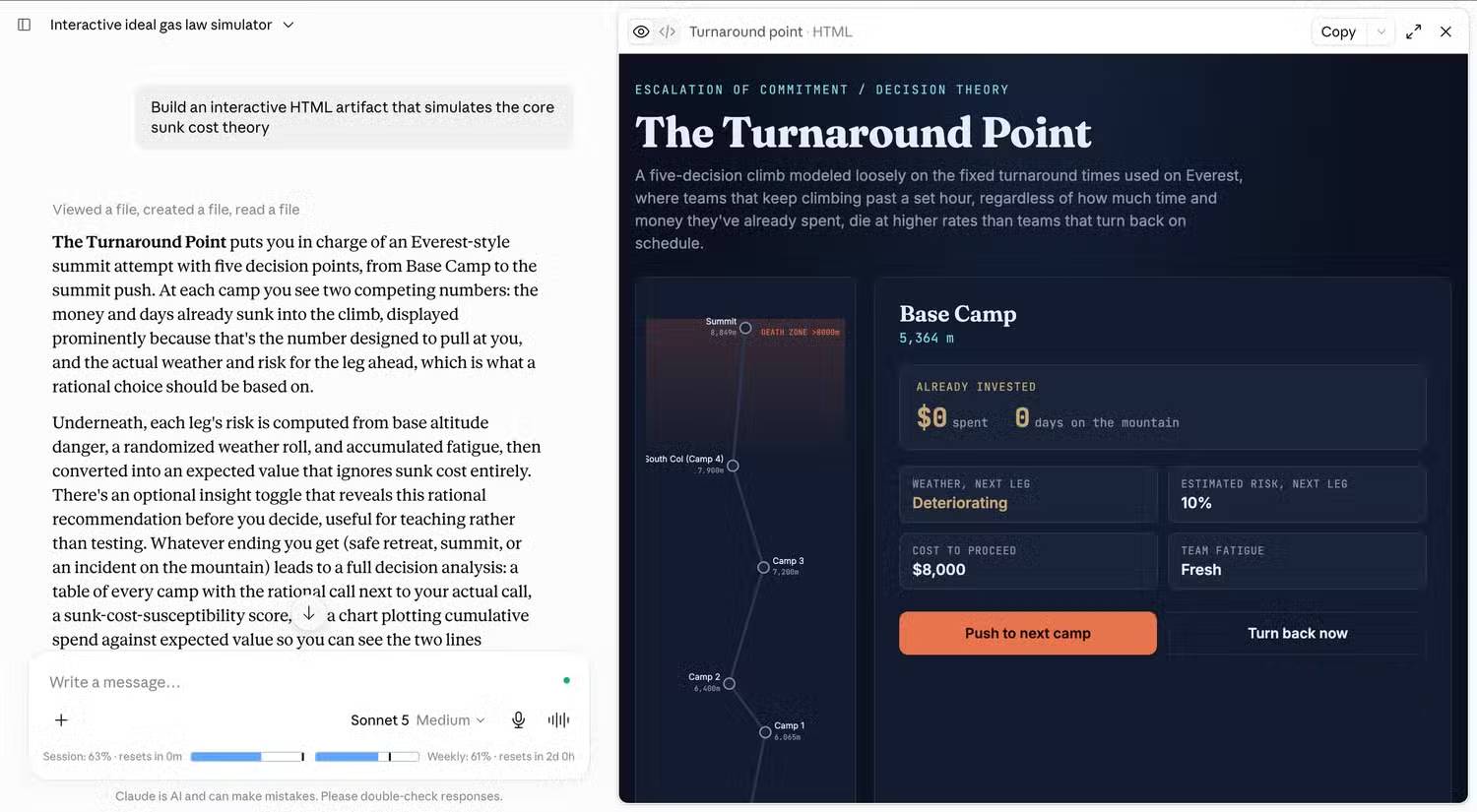The width and height of the screenshot is (1477, 812).
Task: Open voice mode waveform icon
Action: pos(558,719)
